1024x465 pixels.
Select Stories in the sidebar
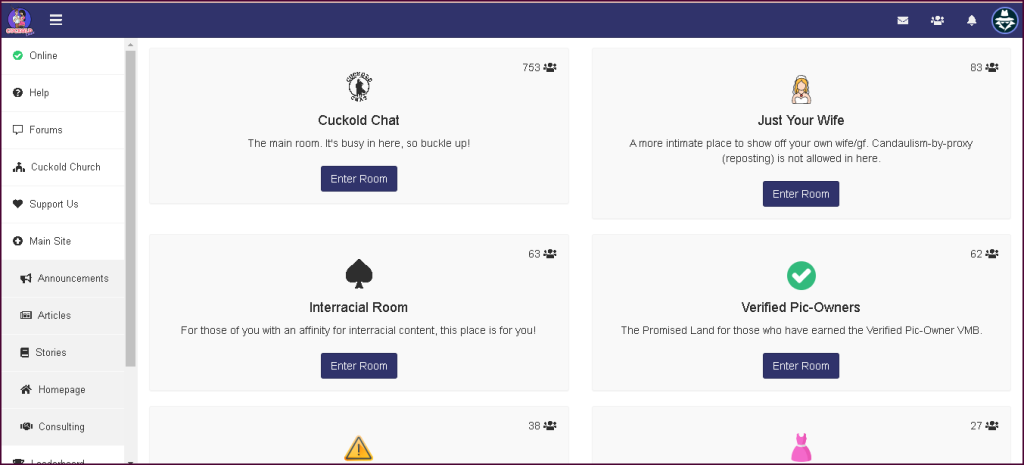(x=53, y=352)
